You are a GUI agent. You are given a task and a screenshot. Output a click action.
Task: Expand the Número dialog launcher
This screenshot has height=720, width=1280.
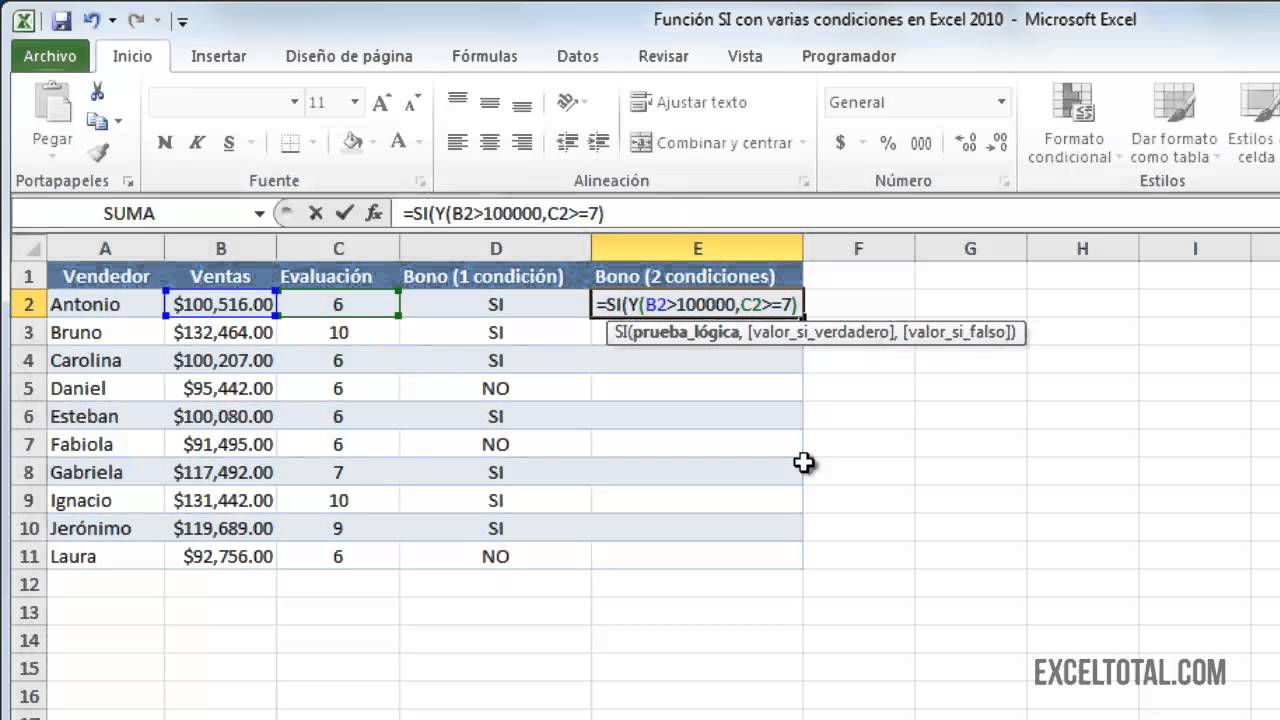tap(1004, 181)
